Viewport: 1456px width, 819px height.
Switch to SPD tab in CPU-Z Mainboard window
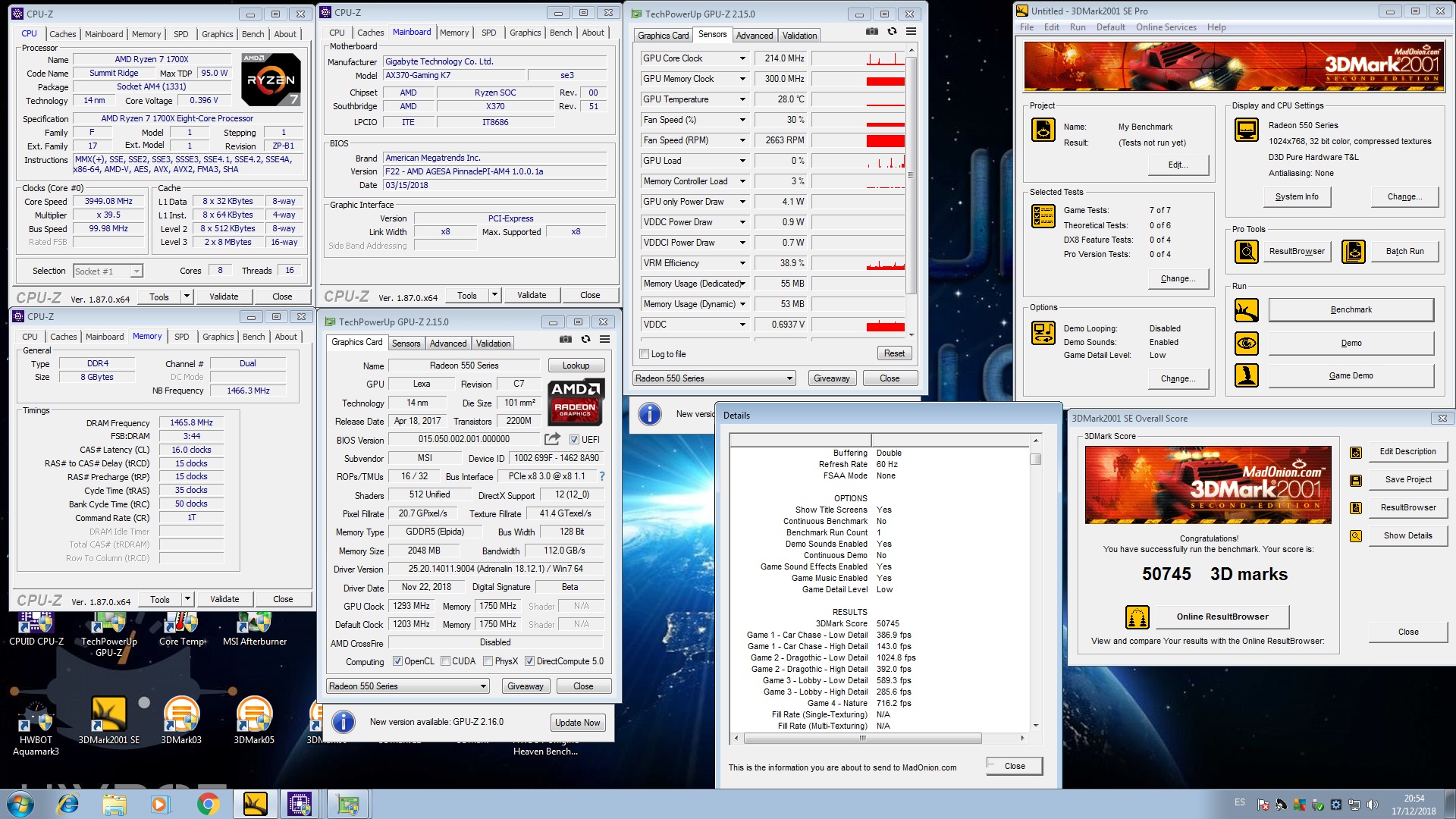489,33
